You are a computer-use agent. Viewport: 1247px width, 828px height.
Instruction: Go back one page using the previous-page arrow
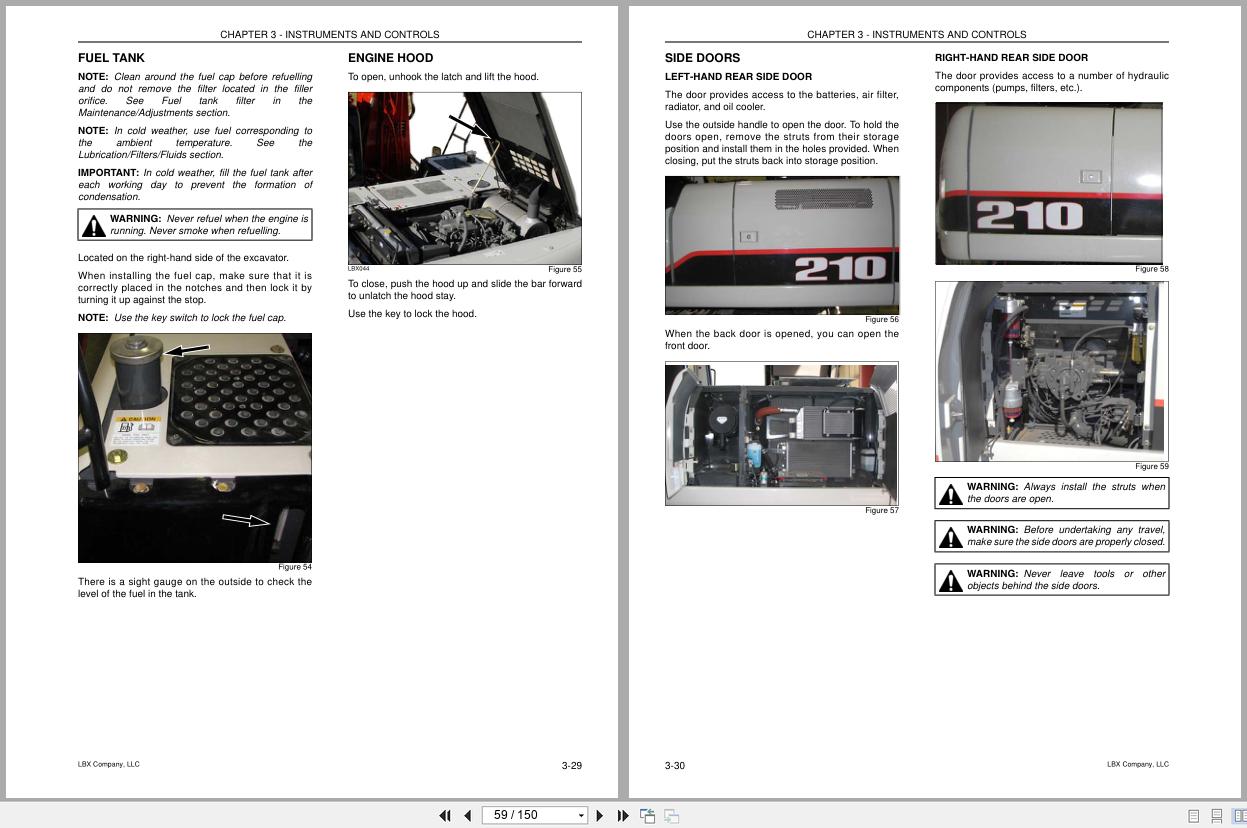coord(467,815)
